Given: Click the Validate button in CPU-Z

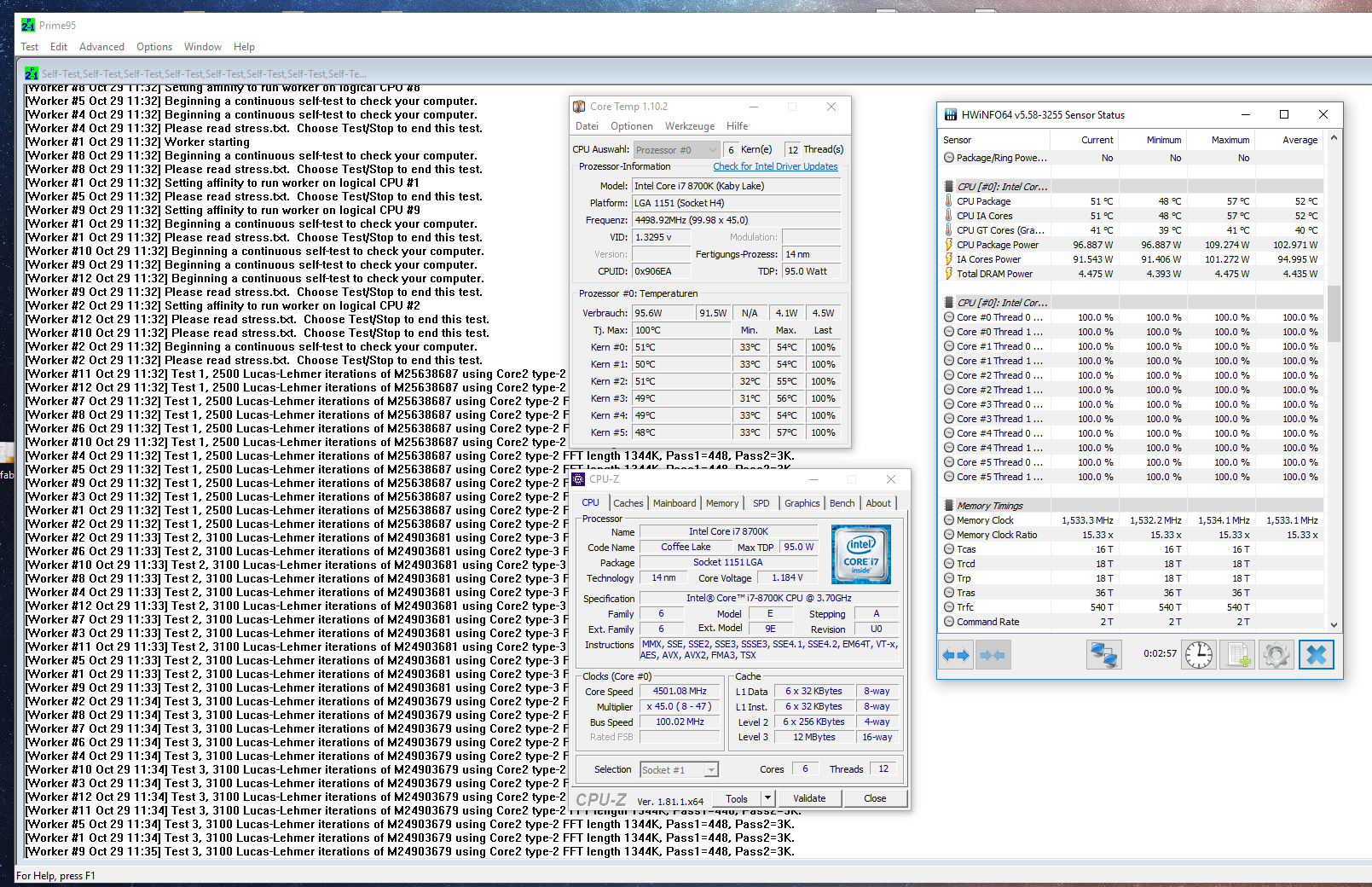Looking at the screenshot, I should click(x=809, y=798).
